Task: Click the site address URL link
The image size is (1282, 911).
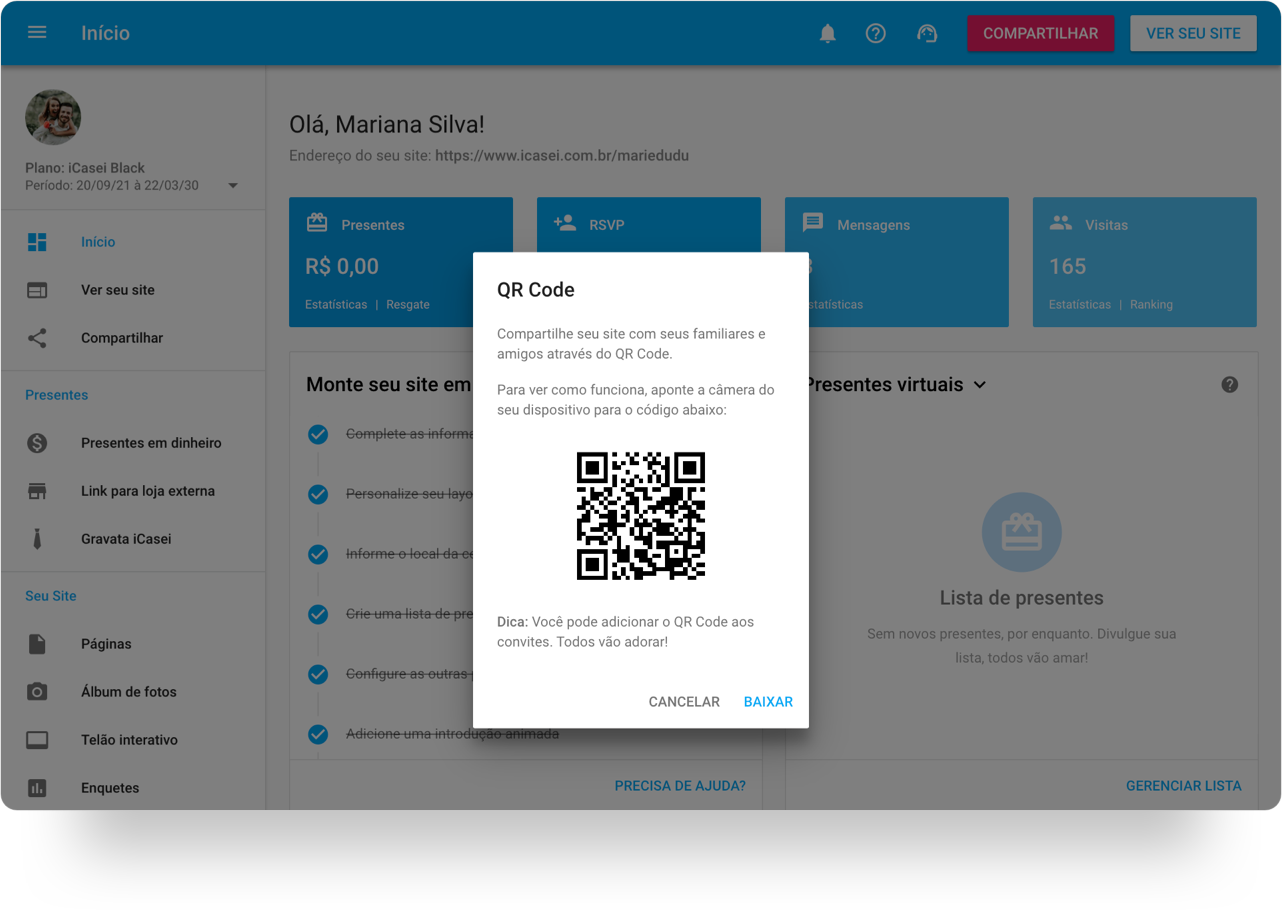Action: point(562,156)
